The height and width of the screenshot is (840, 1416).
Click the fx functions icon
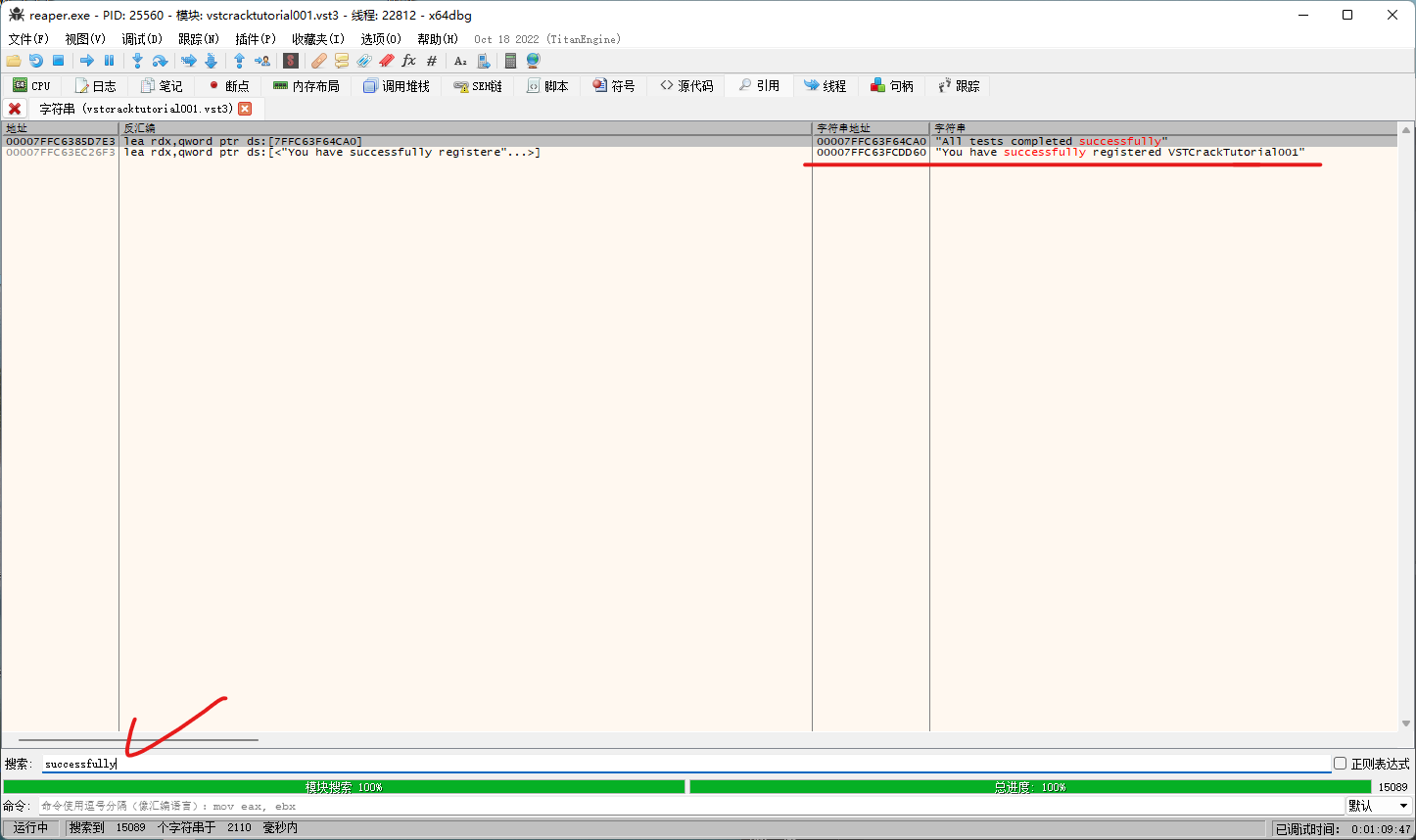tap(408, 61)
